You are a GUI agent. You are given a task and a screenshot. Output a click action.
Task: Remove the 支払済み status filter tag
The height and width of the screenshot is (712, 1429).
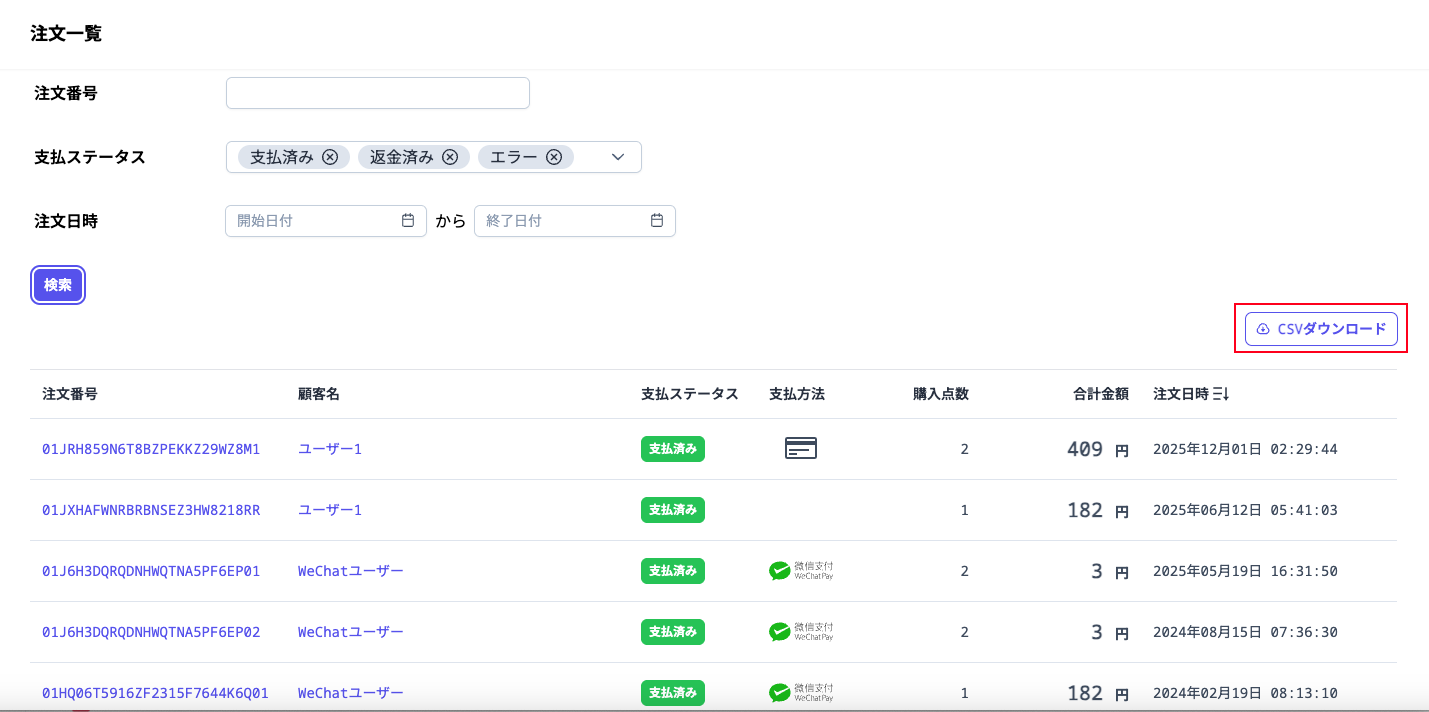[x=330, y=157]
